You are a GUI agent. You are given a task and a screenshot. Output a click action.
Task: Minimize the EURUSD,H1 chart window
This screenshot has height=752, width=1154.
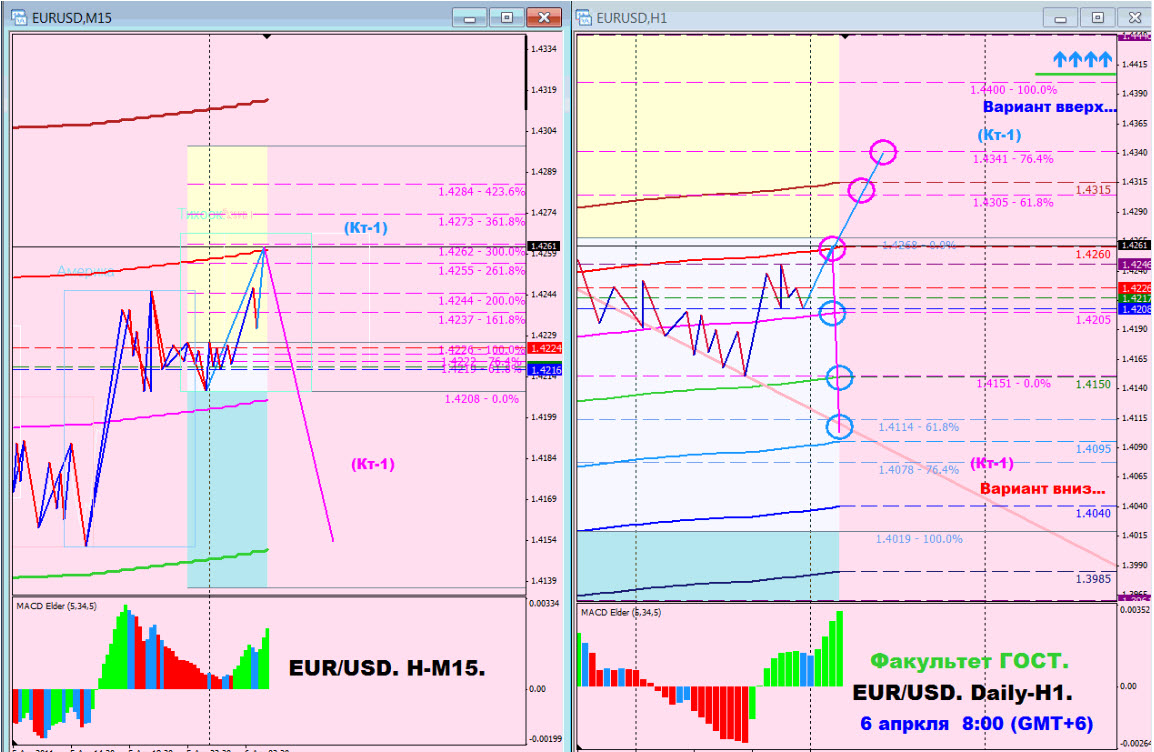(x=1061, y=18)
